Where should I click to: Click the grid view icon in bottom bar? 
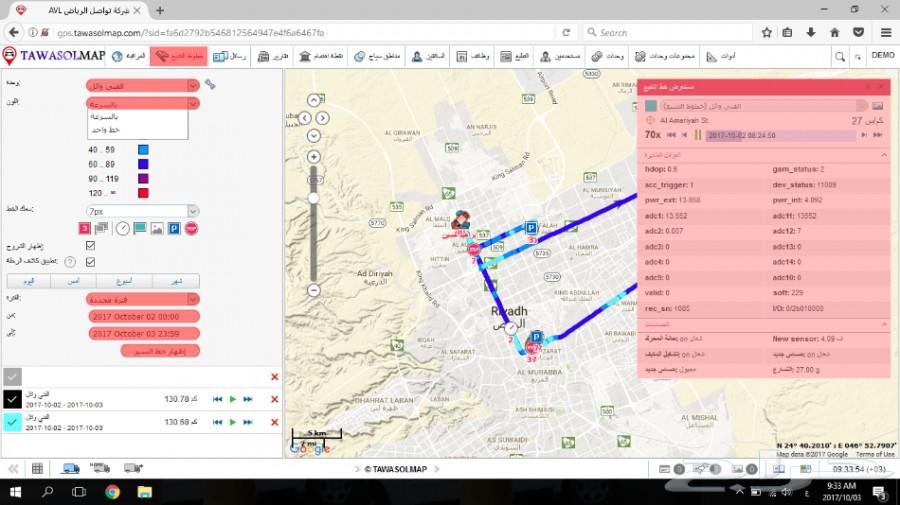37,469
